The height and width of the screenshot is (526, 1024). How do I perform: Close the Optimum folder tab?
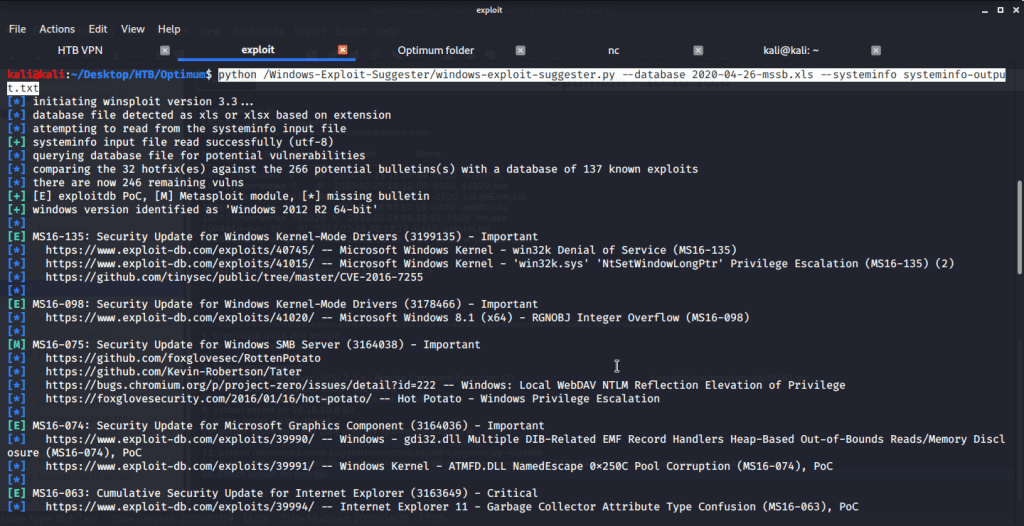(520, 50)
